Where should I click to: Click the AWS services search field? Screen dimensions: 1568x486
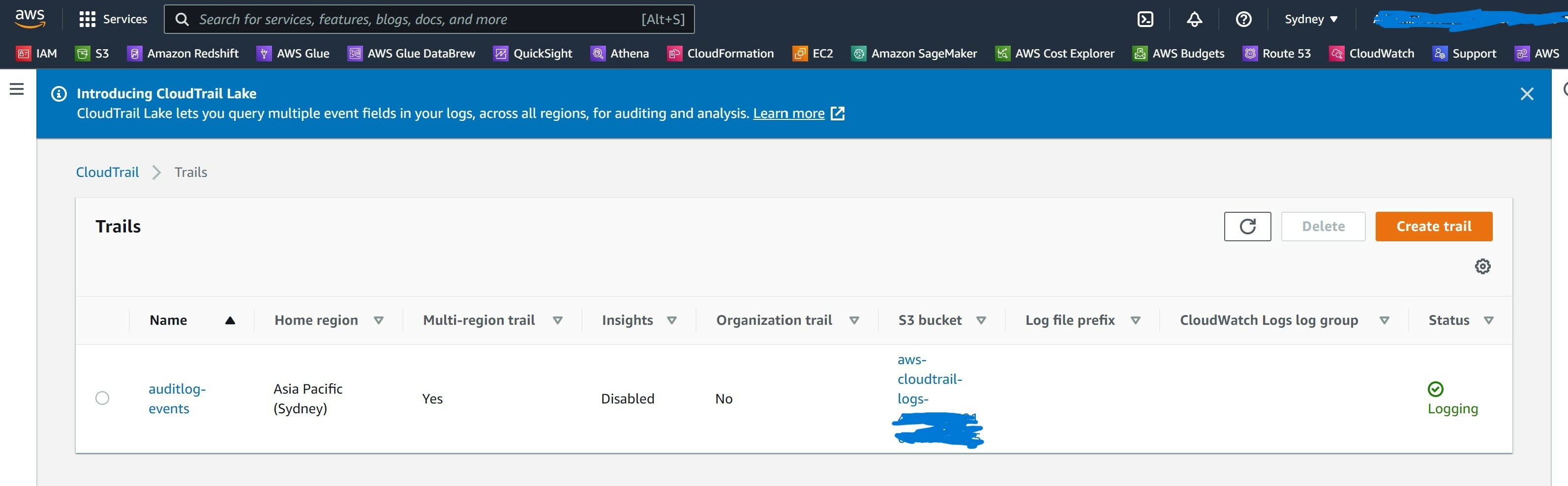click(429, 20)
